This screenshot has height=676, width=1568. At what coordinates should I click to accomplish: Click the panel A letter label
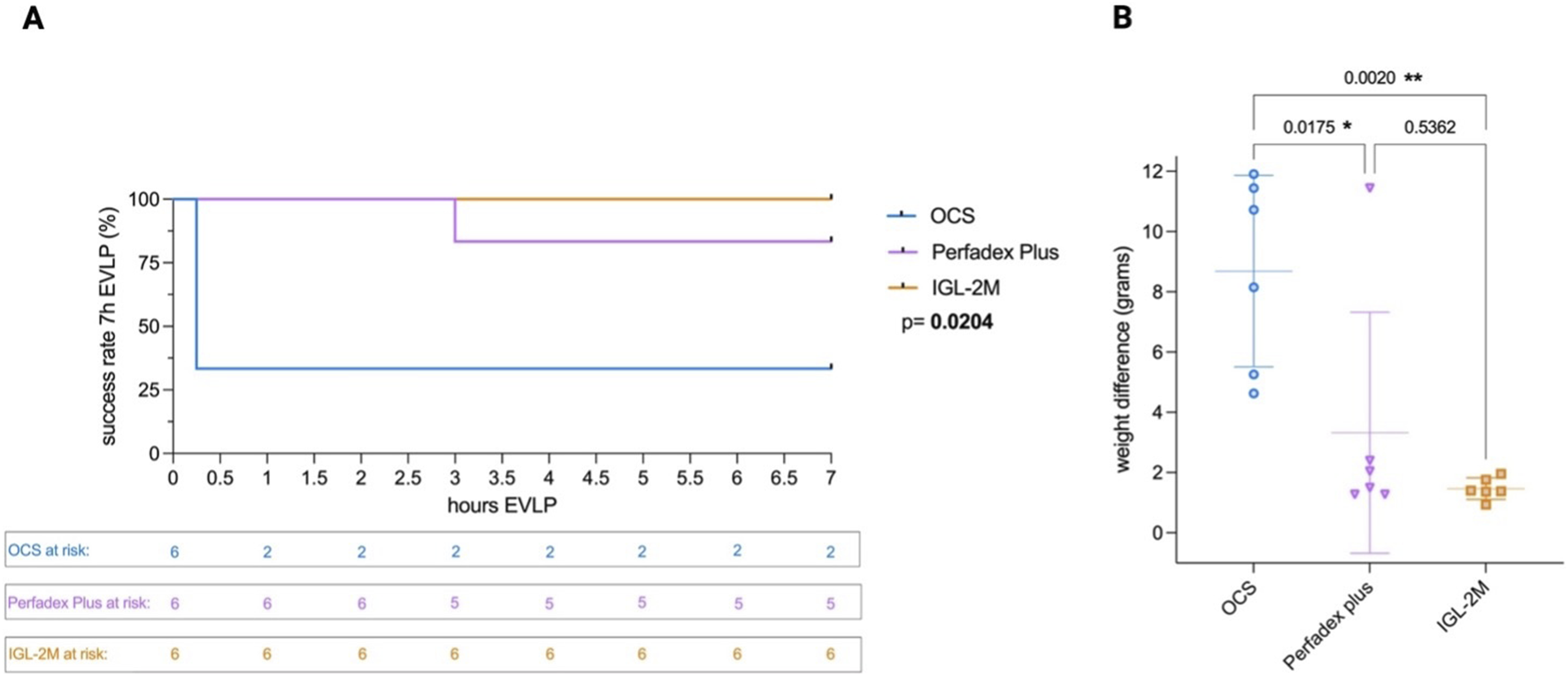tap(33, 18)
